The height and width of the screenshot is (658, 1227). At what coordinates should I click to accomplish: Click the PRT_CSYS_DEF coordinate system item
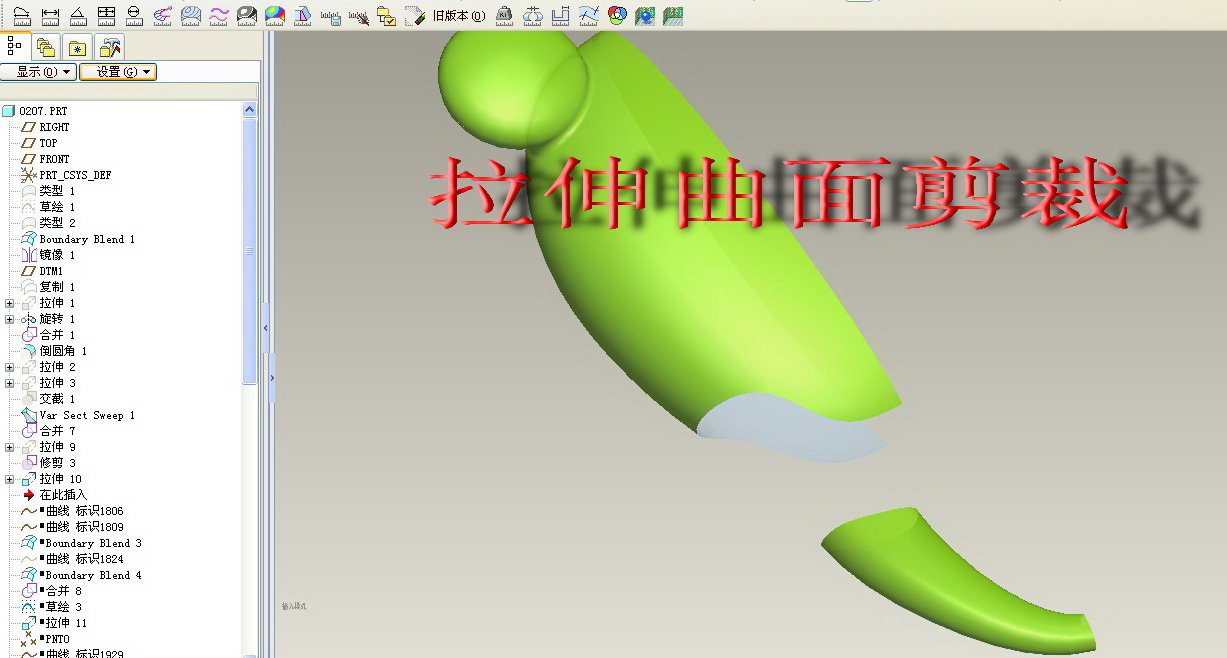point(75,175)
